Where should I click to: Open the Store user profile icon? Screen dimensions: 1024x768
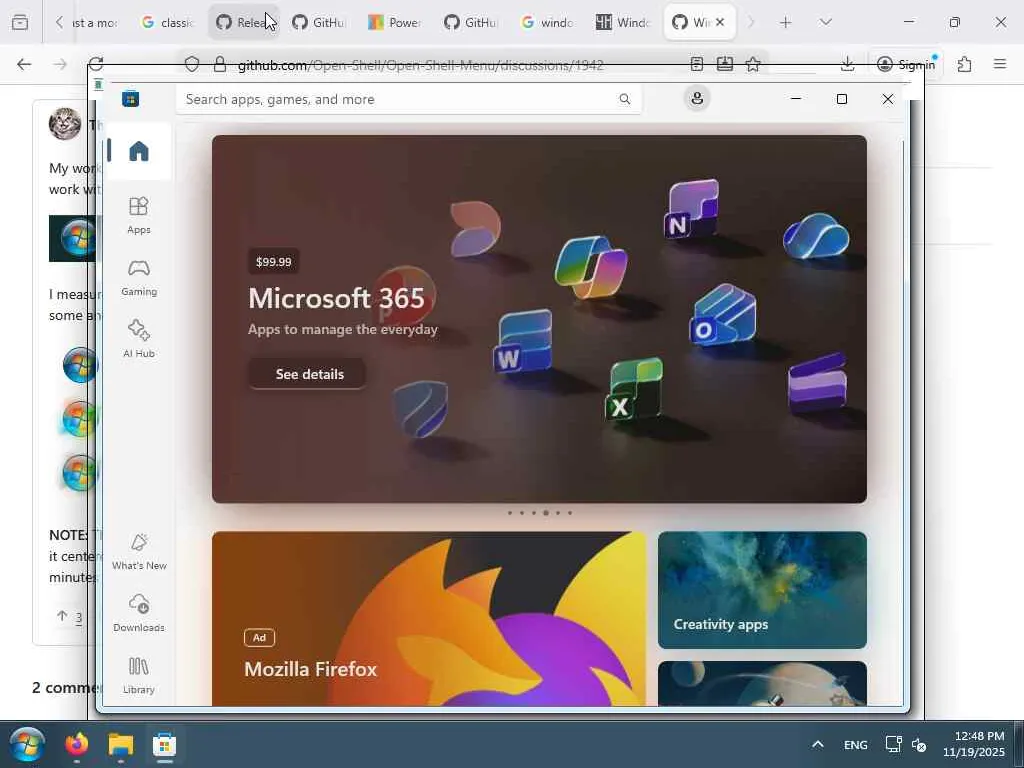[x=697, y=99]
